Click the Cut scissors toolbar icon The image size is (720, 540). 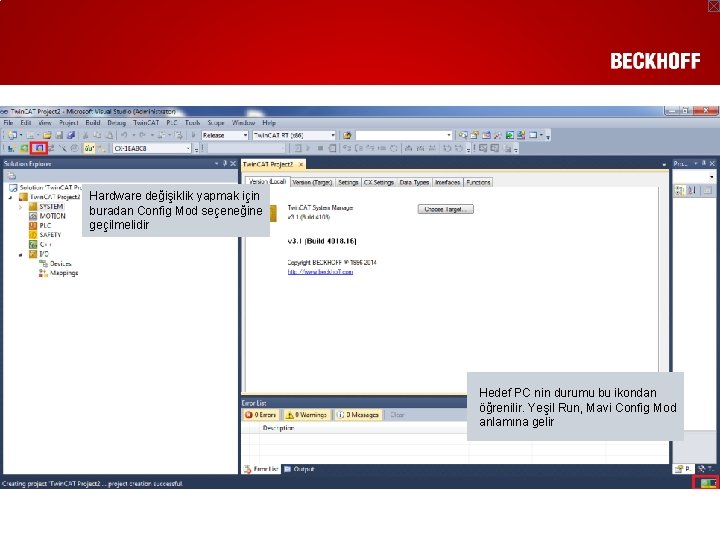point(85,135)
